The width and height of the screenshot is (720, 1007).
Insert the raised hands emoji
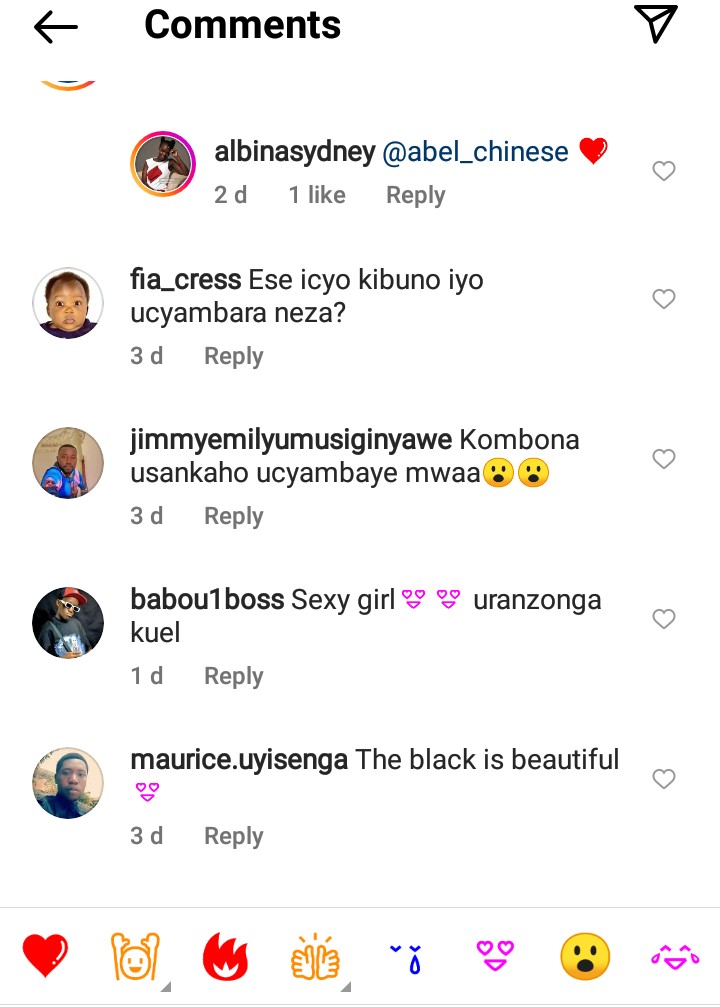[135, 956]
